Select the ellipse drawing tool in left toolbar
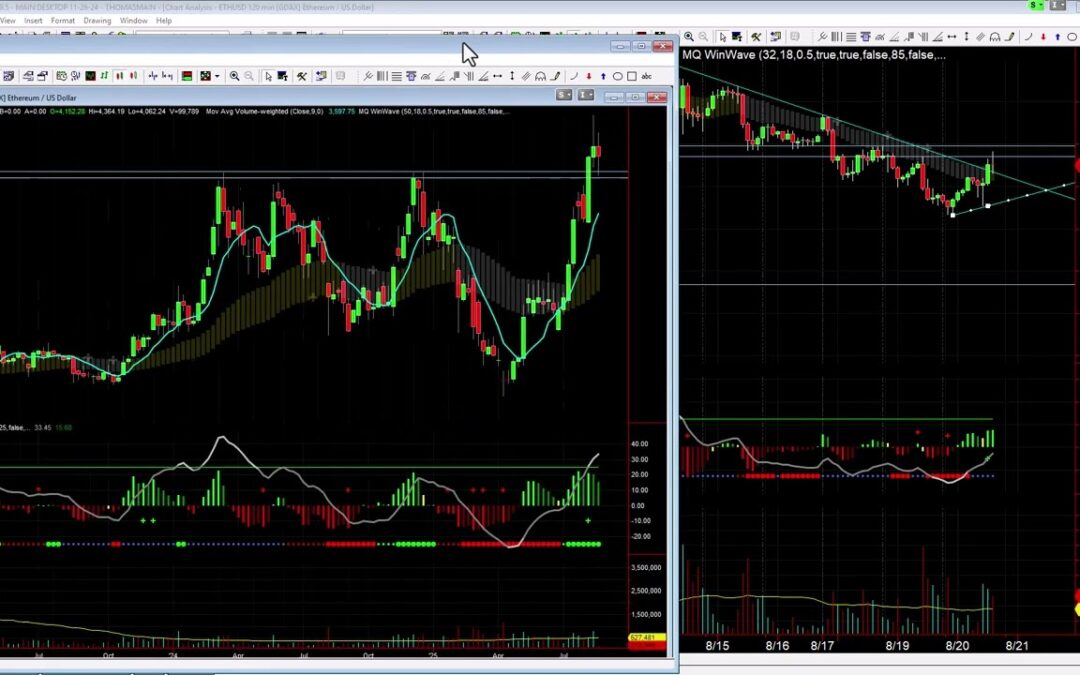 point(618,76)
